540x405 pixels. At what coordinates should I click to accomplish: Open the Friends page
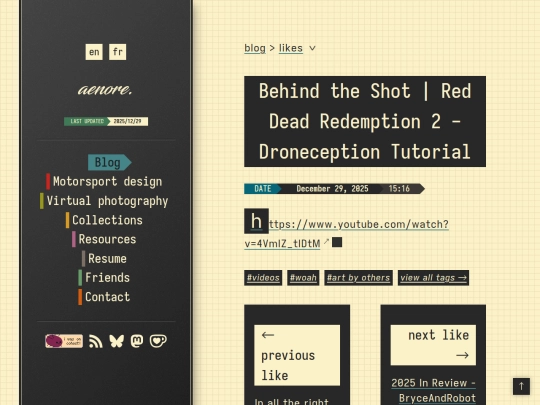click(x=104, y=278)
